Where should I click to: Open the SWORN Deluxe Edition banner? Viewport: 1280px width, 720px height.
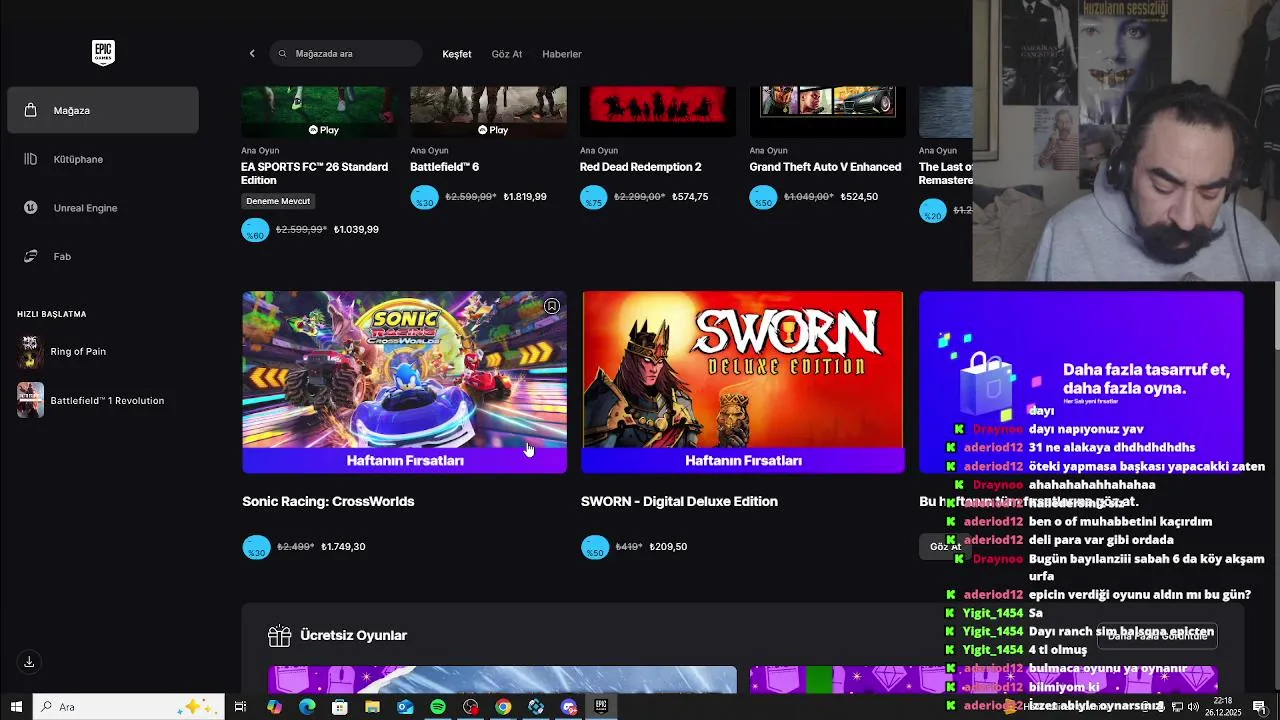(x=743, y=382)
